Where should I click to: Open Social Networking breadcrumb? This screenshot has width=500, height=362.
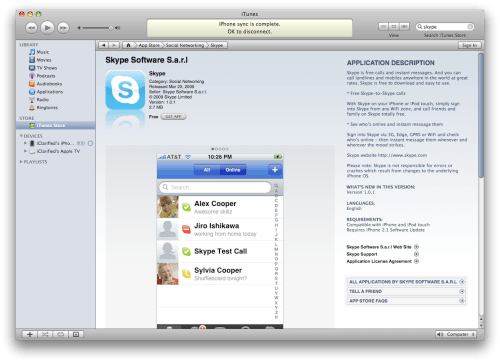click(x=185, y=45)
